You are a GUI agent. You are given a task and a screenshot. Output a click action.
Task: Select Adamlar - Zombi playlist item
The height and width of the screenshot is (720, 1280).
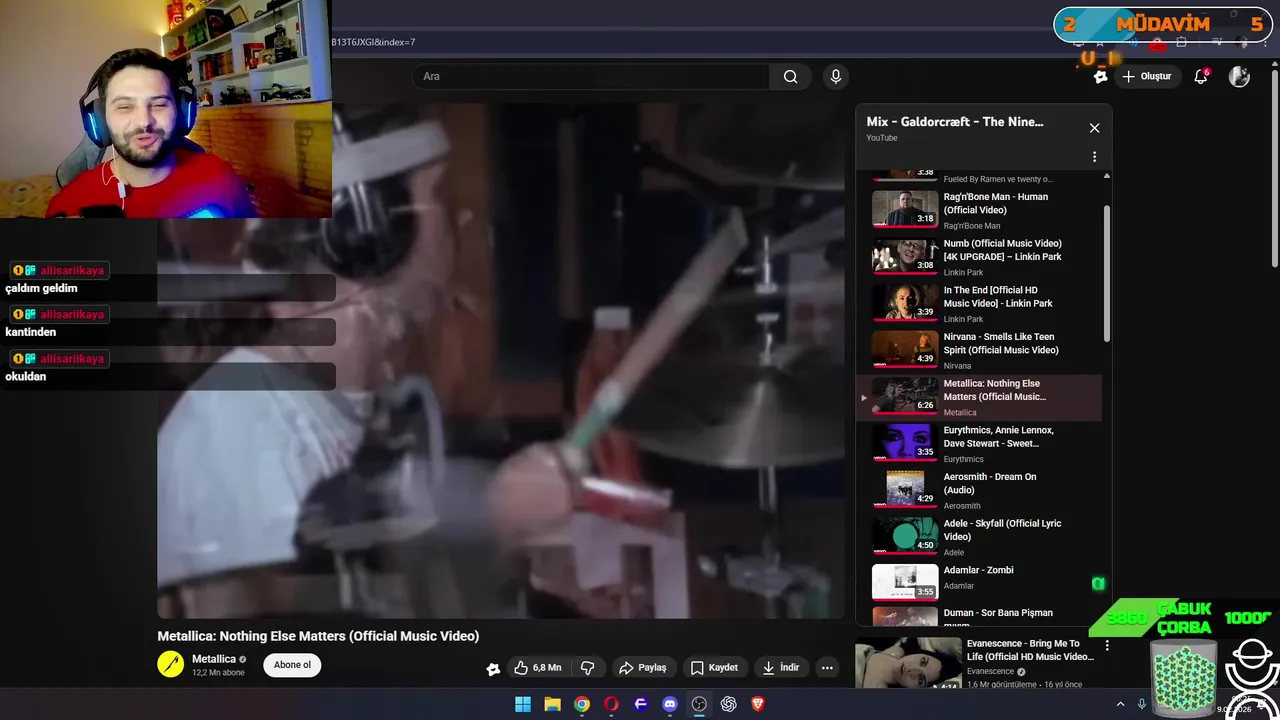click(979, 583)
